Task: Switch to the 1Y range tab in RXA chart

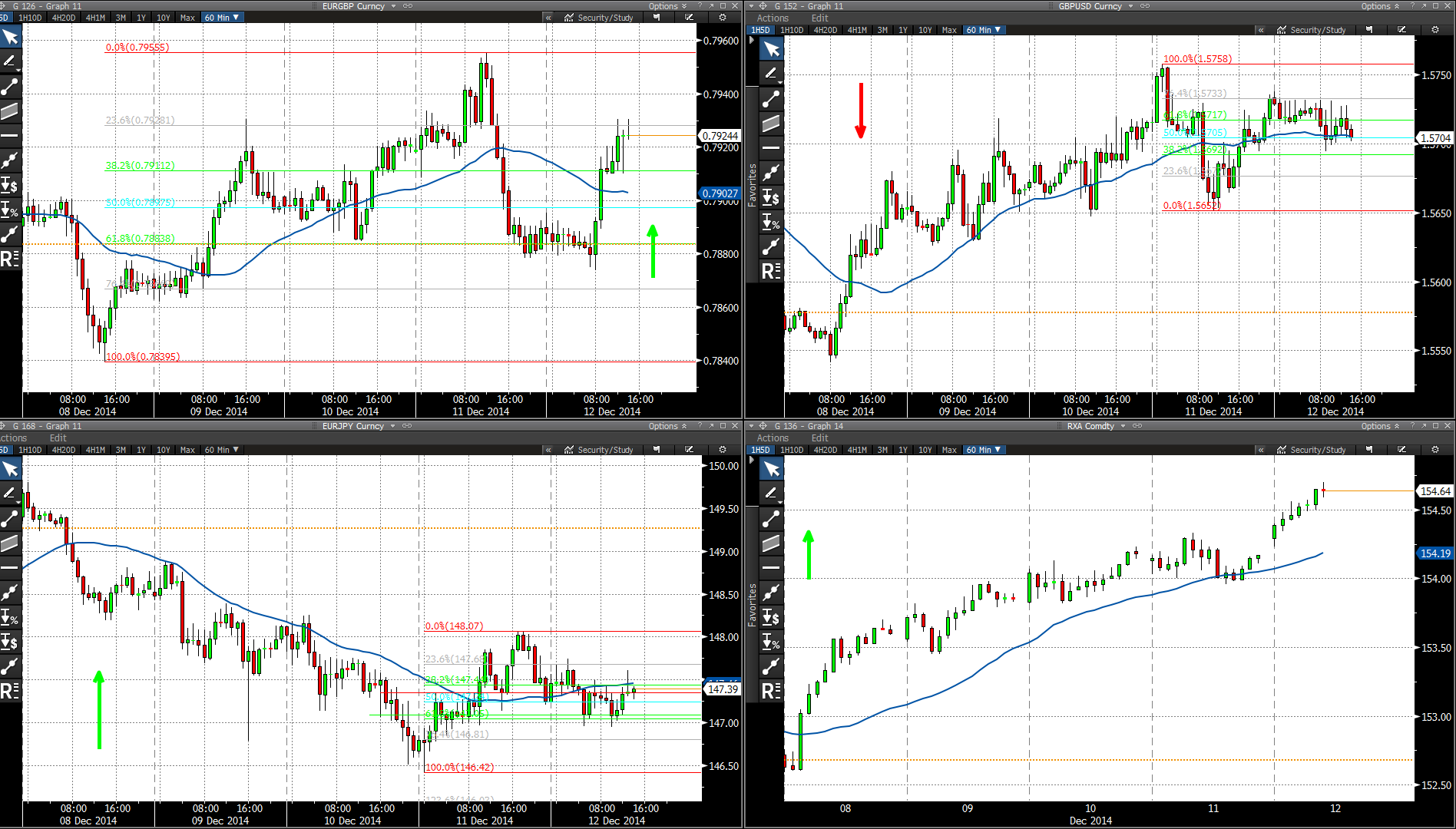Action: pyautogui.click(x=903, y=450)
